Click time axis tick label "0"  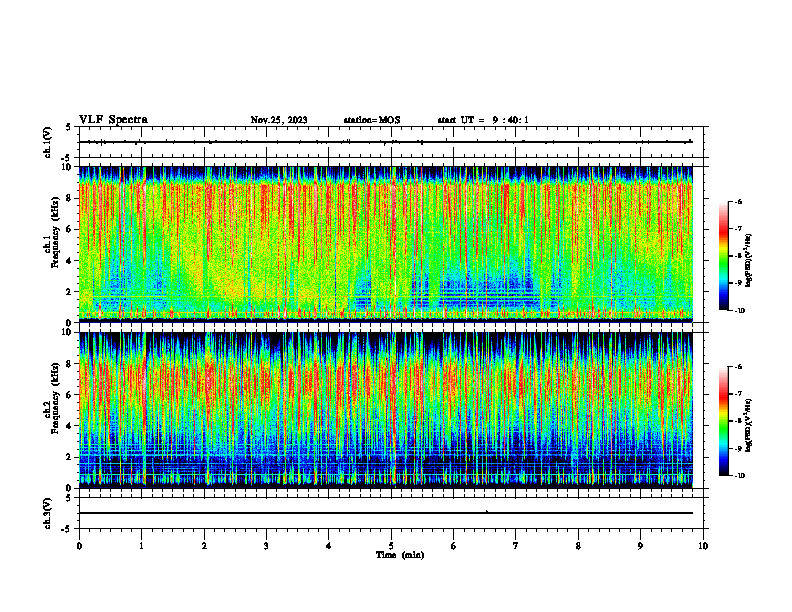point(79,546)
